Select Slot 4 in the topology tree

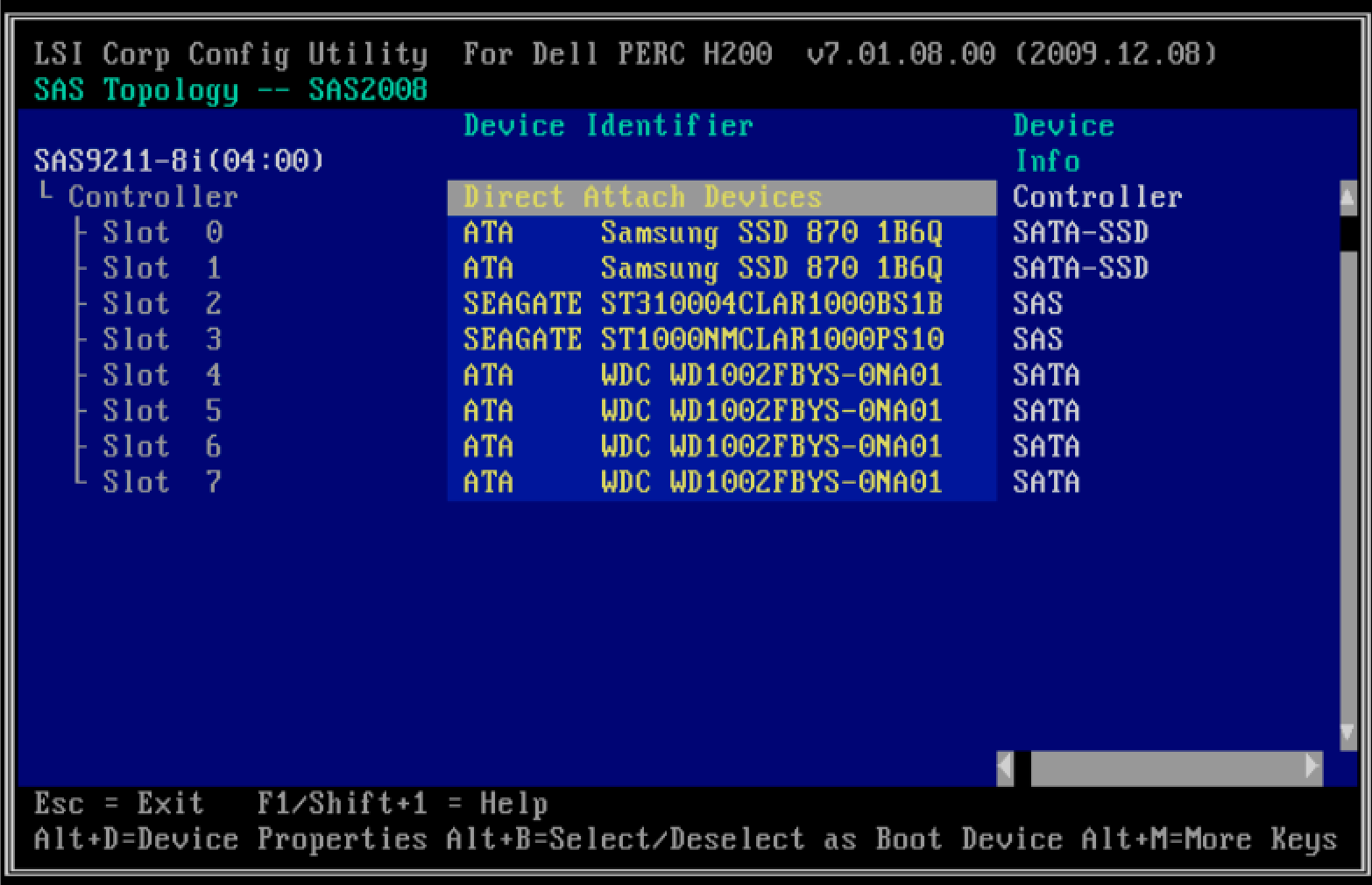[x=162, y=375]
